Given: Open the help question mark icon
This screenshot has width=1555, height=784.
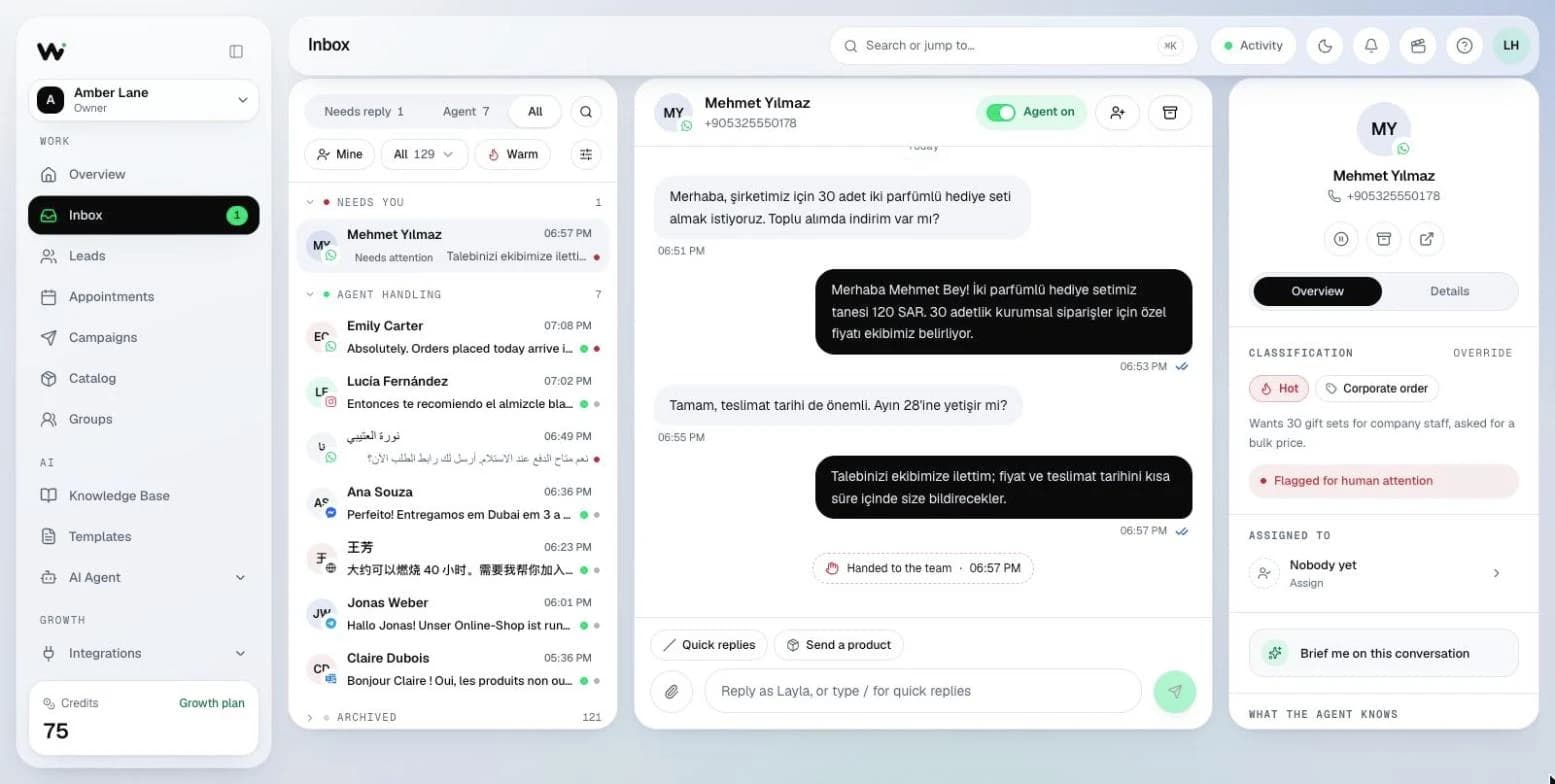Looking at the screenshot, I should pyautogui.click(x=1464, y=46).
